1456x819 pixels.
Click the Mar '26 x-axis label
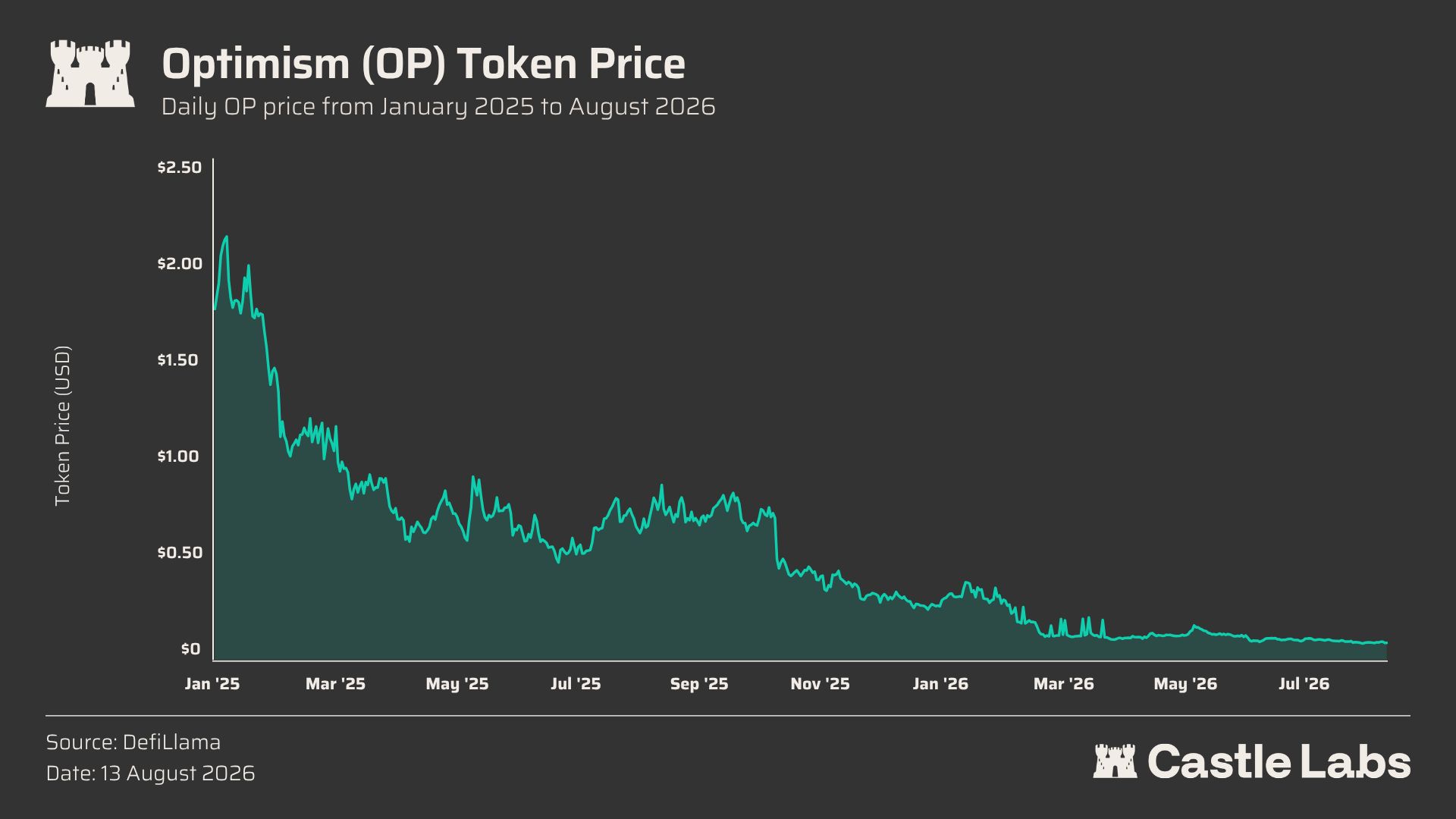coord(1064,684)
